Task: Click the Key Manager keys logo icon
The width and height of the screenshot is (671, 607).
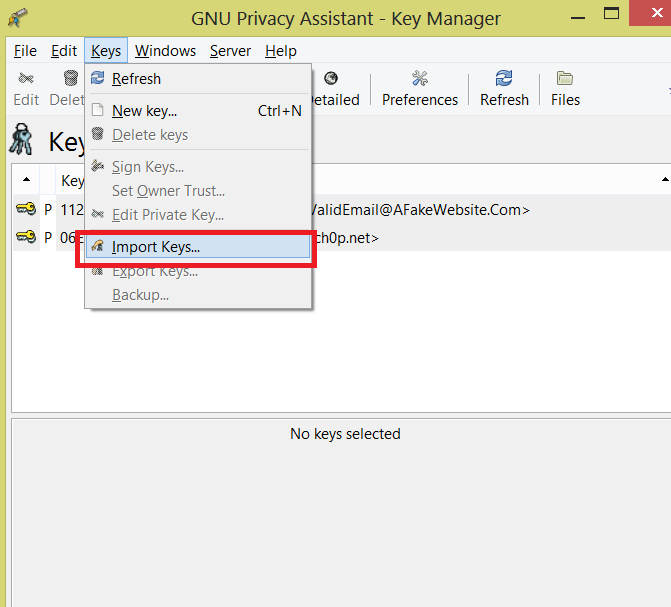Action: pyautogui.click(x=21, y=139)
